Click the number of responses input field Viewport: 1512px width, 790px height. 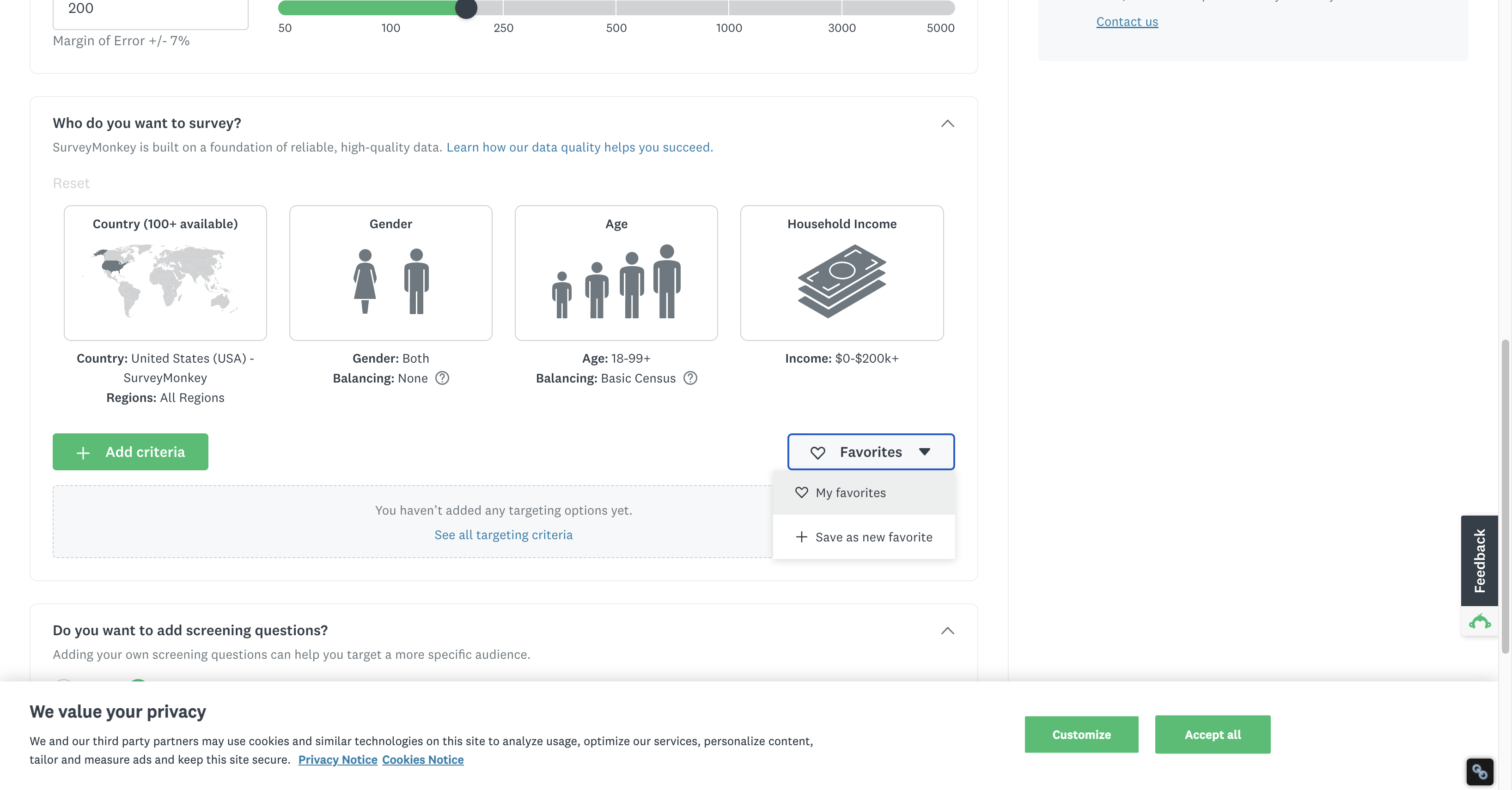(150, 12)
